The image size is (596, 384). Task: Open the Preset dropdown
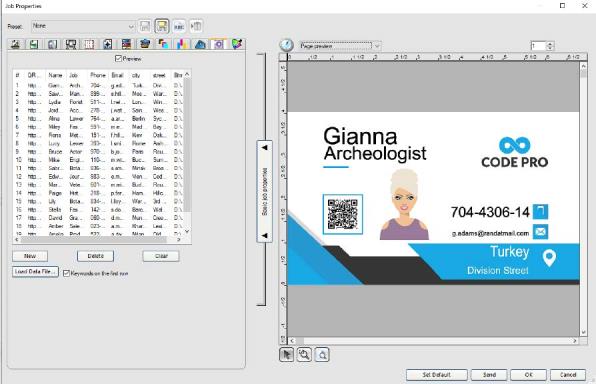pos(83,26)
